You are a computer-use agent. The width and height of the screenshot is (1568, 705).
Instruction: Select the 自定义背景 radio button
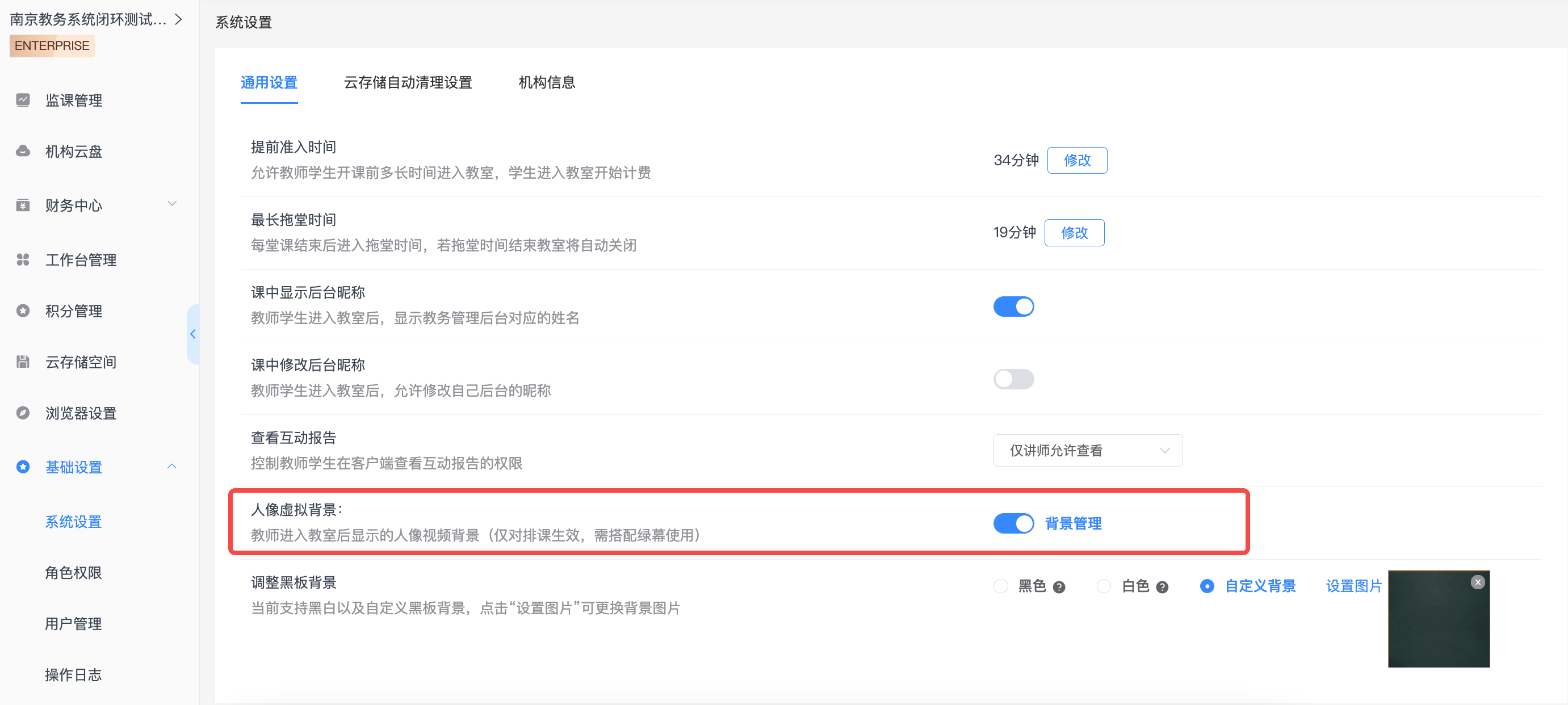pyautogui.click(x=1206, y=586)
